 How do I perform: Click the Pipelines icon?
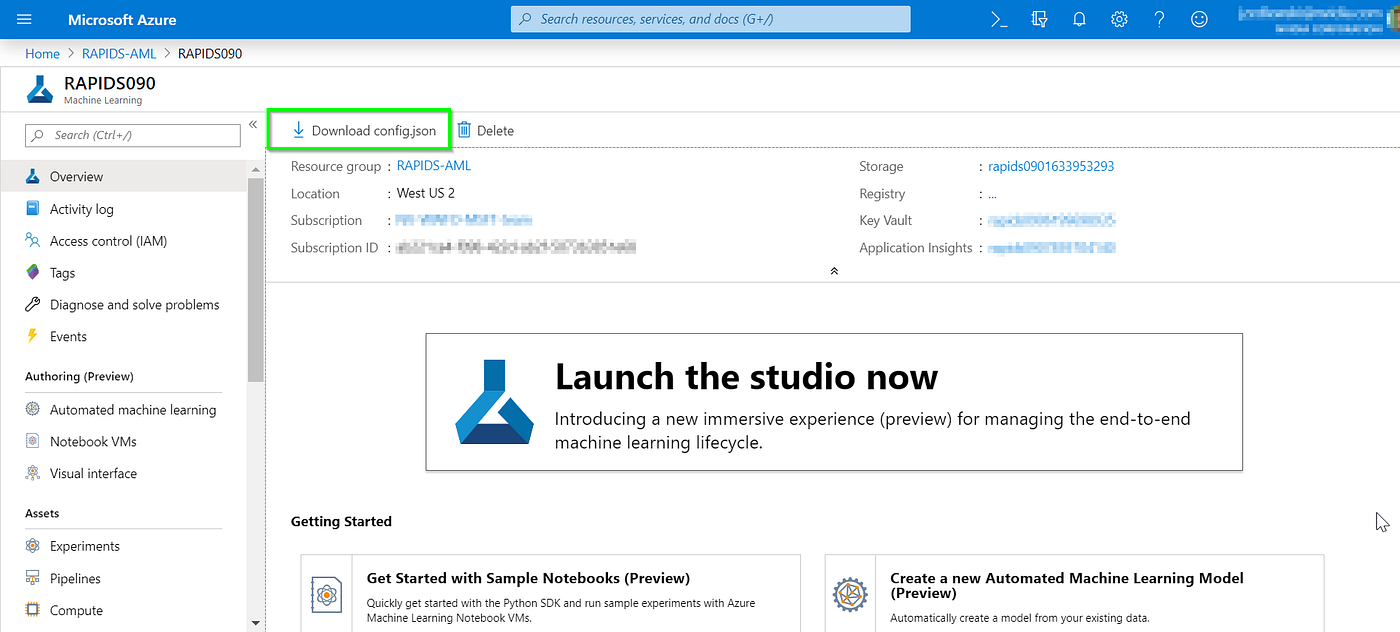[32, 578]
